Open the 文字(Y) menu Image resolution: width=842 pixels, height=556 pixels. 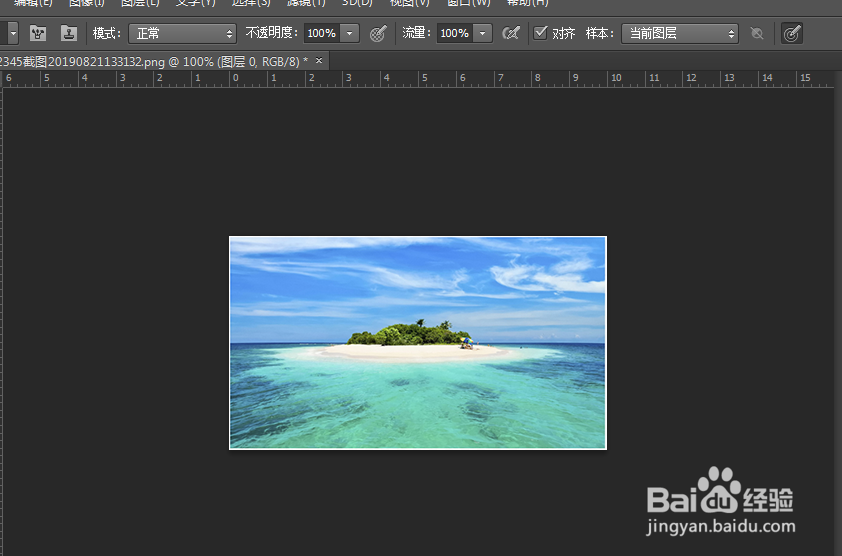[x=195, y=3]
